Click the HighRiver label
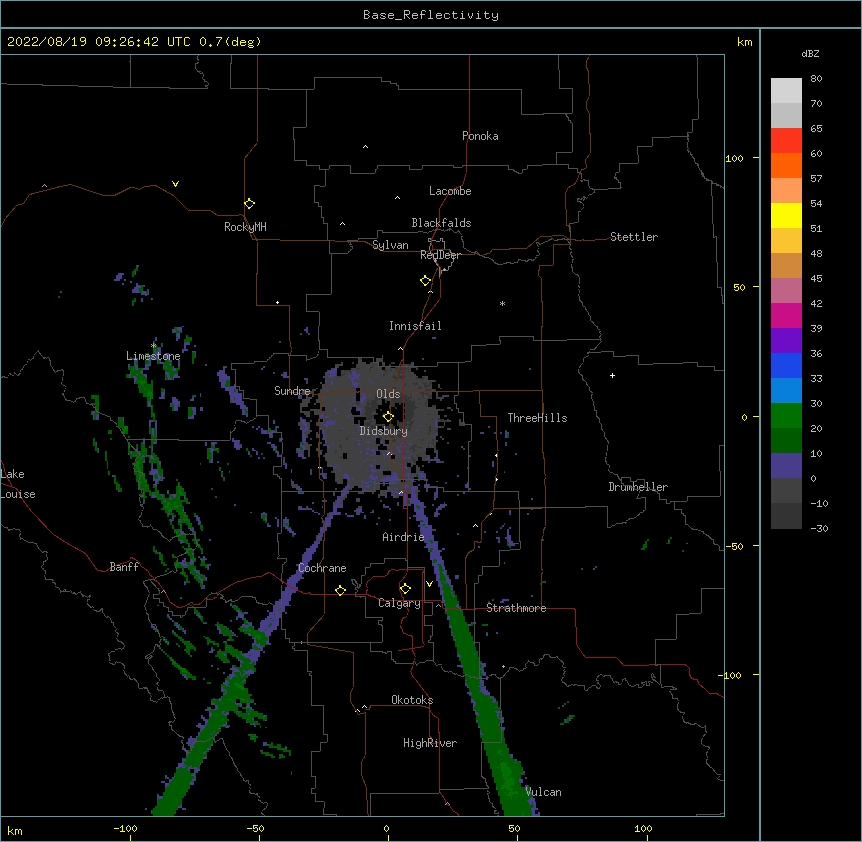 click(430, 743)
